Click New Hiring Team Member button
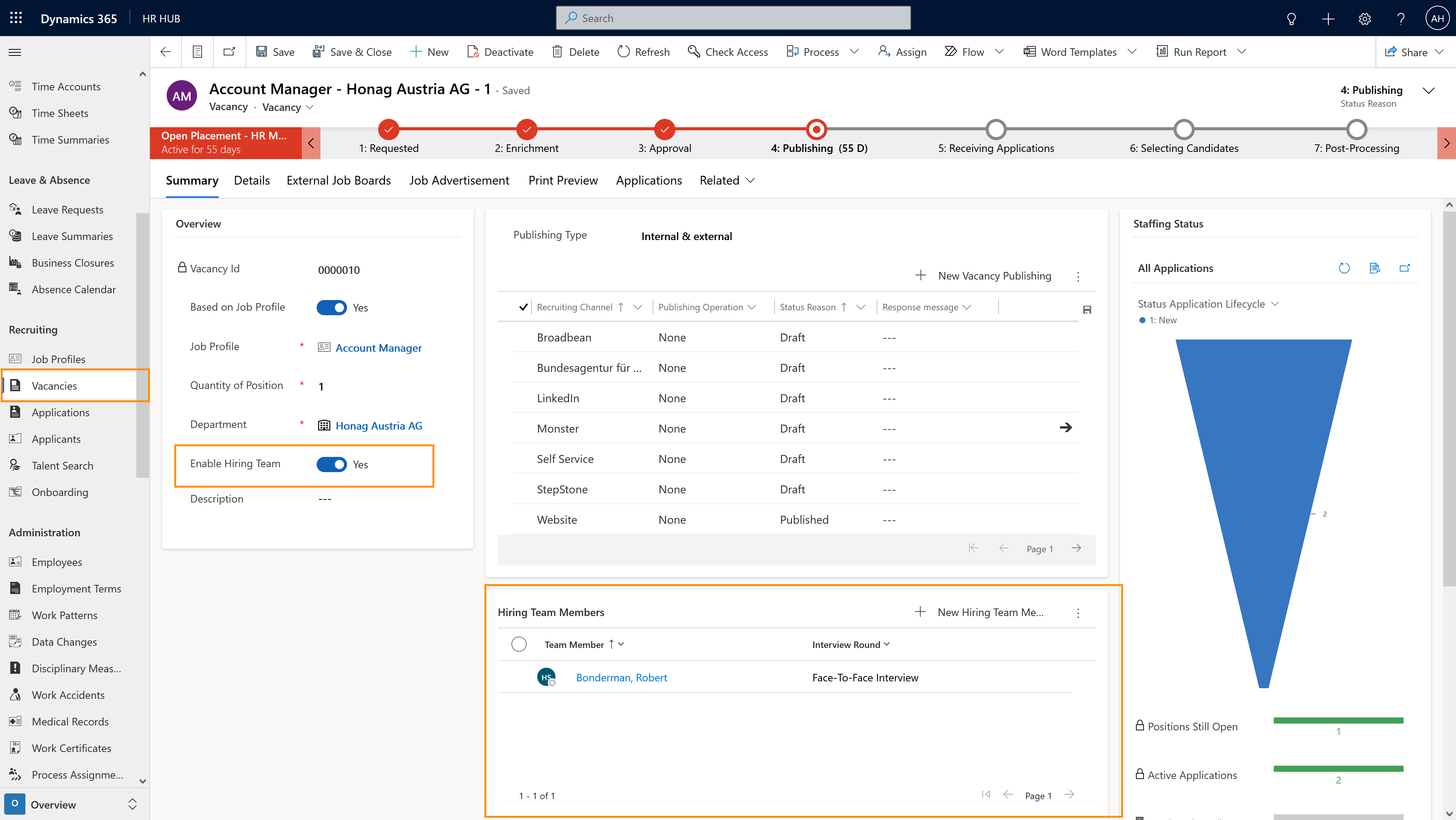The width and height of the screenshot is (1456, 820). [x=979, y=613]
